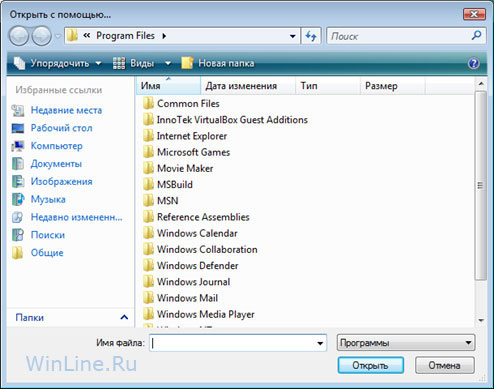Image resolution: width=494 pixels, height=389 pixels.
Task: Expand arrow after Program Files breadcrumb
Action: (164, 36)
